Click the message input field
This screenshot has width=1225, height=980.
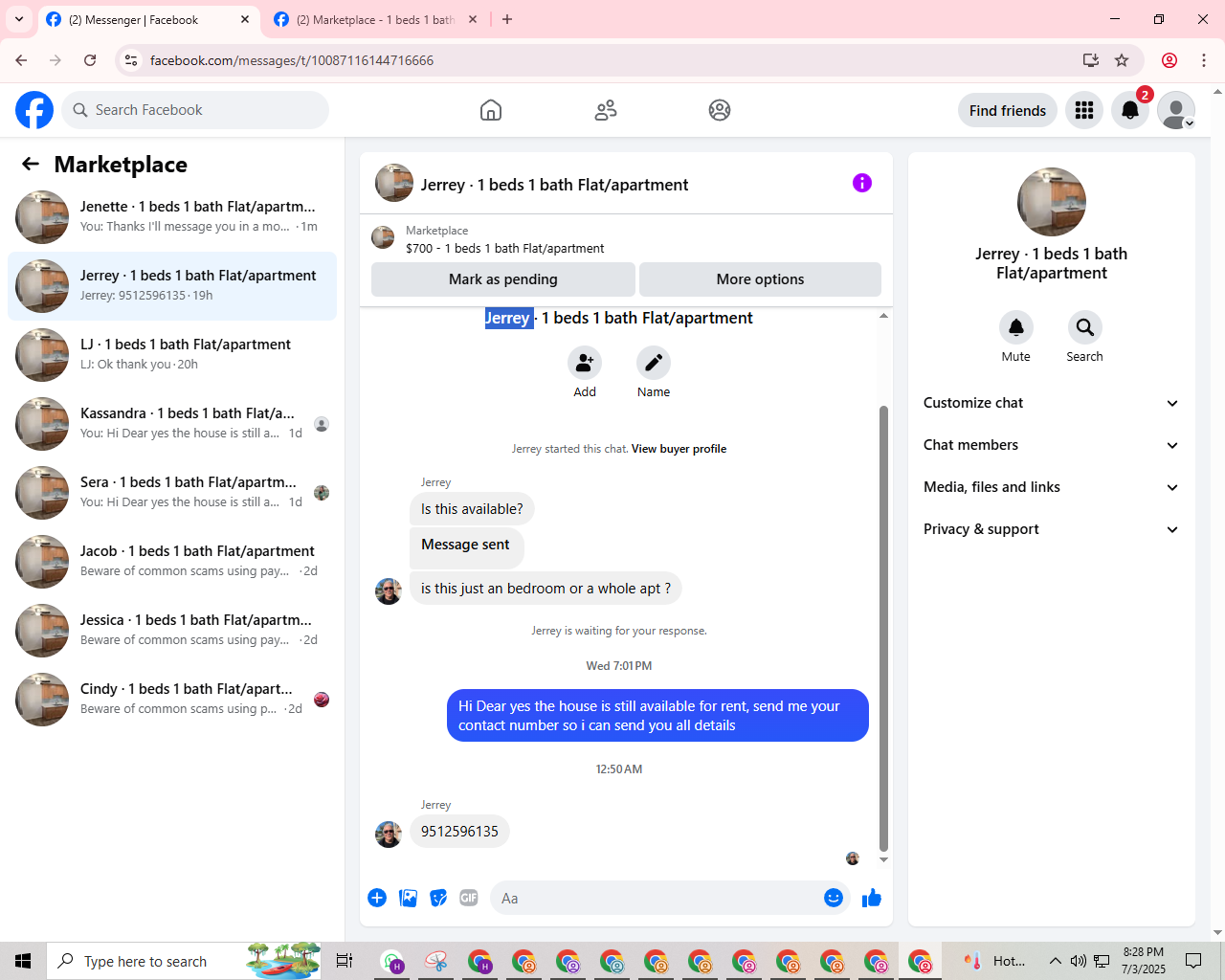pos(670,898)
